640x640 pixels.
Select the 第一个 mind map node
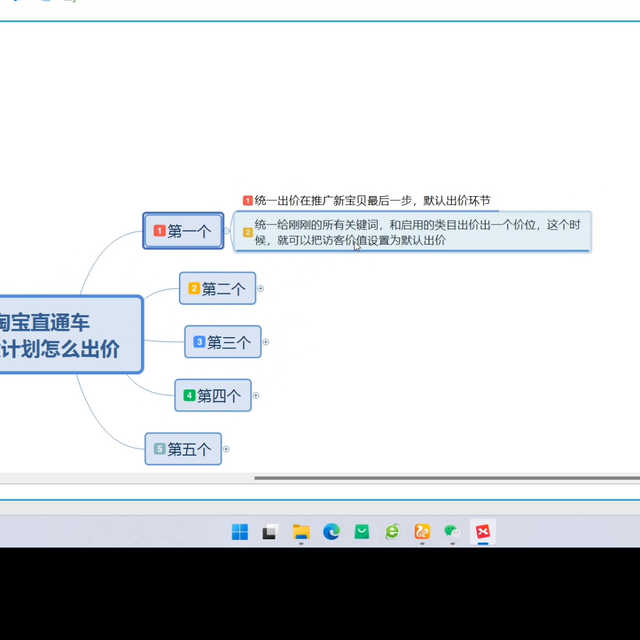click(183, 231)
